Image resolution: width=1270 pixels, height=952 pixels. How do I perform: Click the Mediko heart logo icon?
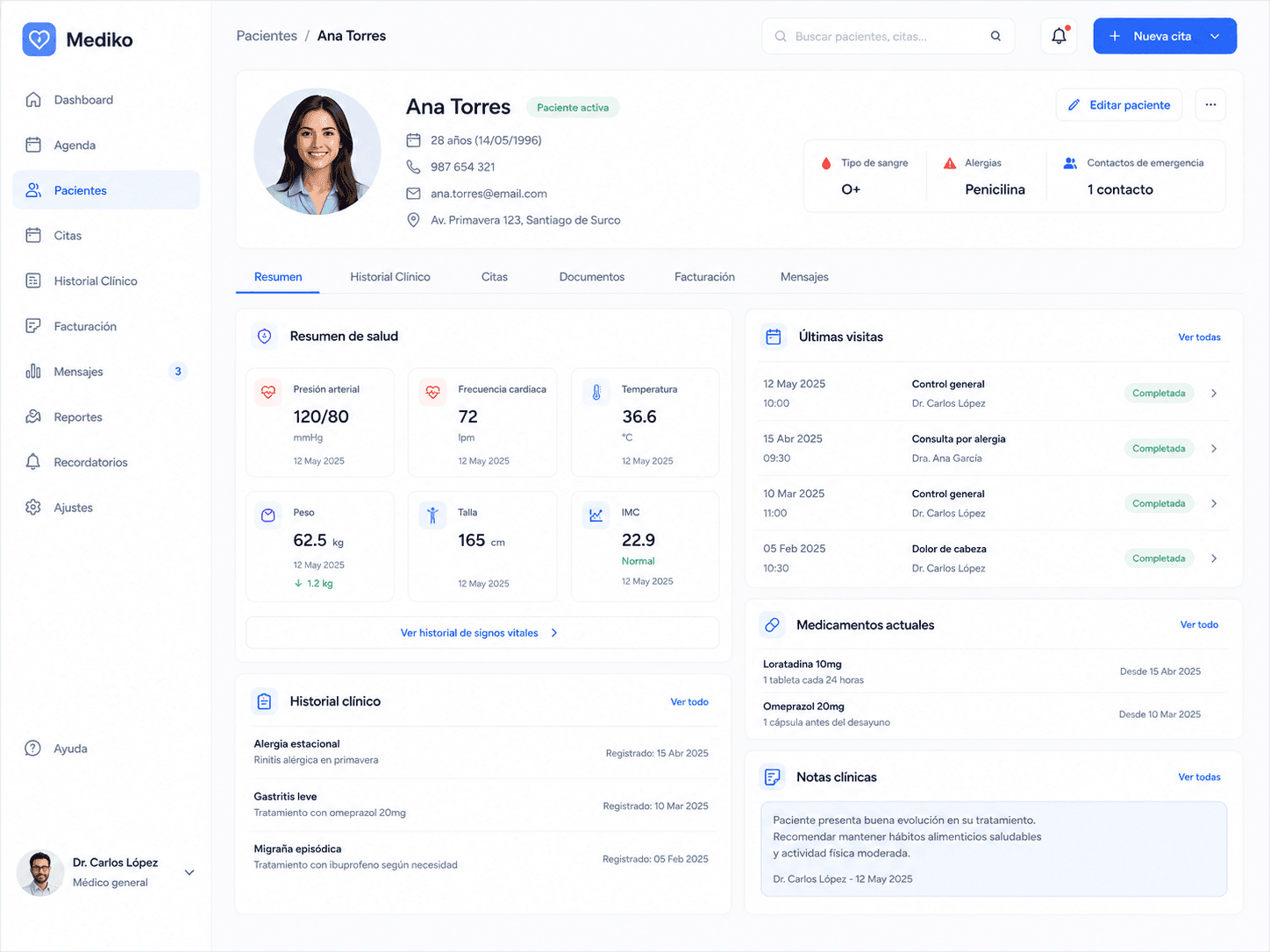click(x=39, y=39)
